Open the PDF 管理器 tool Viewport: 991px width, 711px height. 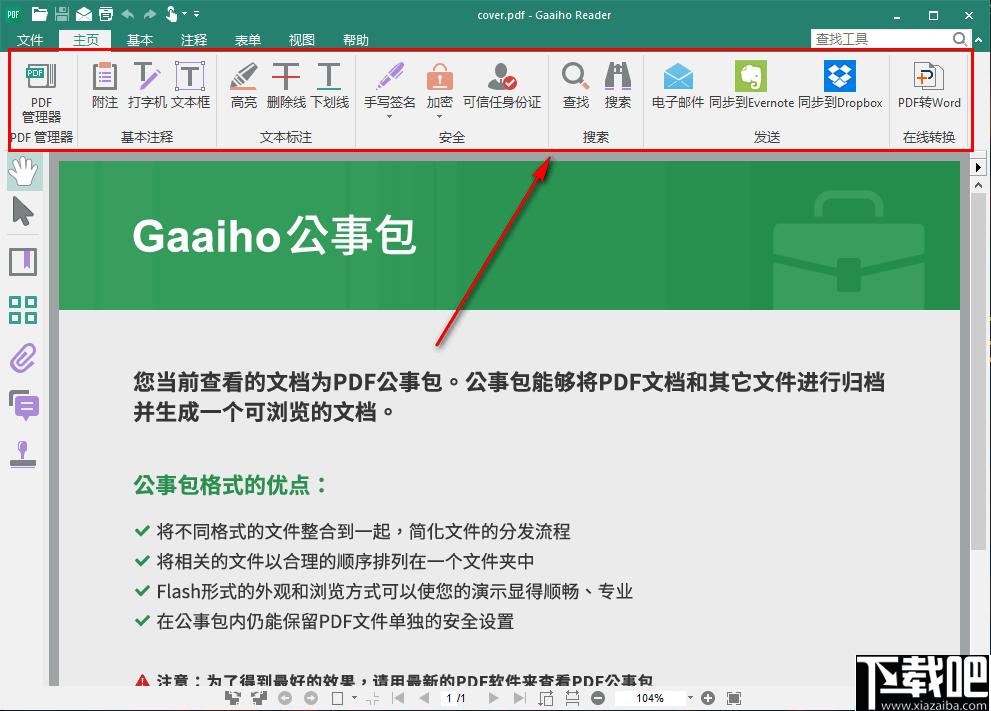(x=41, y=92)
